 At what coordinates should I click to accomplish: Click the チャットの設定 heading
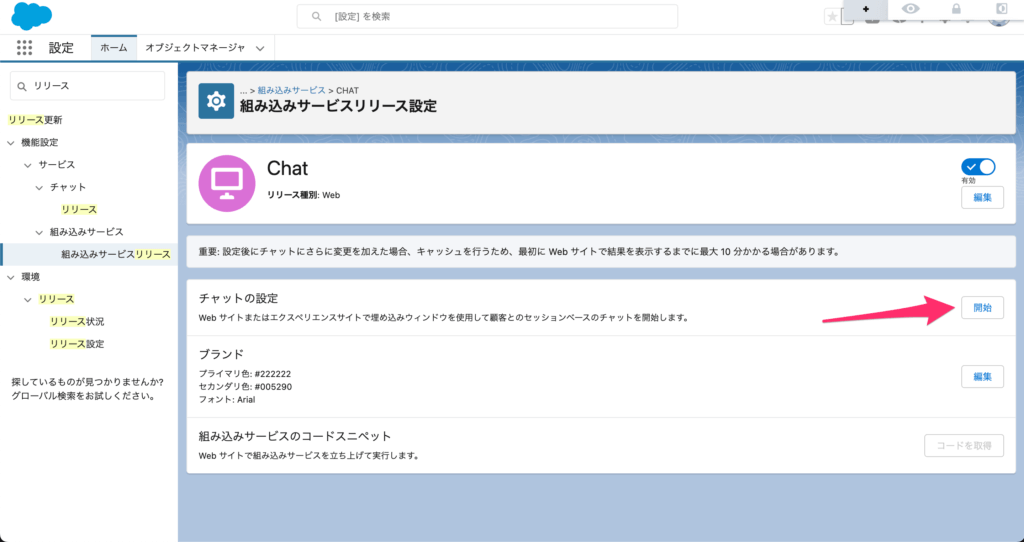(238, 298)
